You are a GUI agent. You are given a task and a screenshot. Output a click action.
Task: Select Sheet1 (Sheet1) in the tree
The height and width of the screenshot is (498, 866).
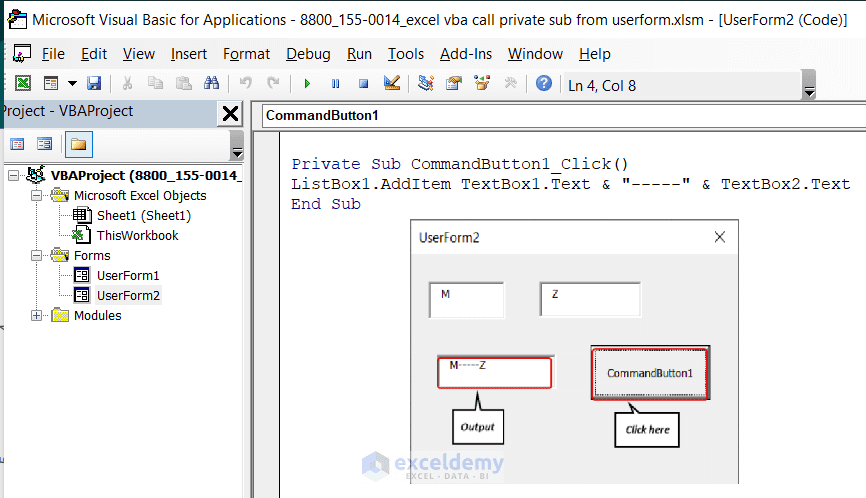point(144,215)
